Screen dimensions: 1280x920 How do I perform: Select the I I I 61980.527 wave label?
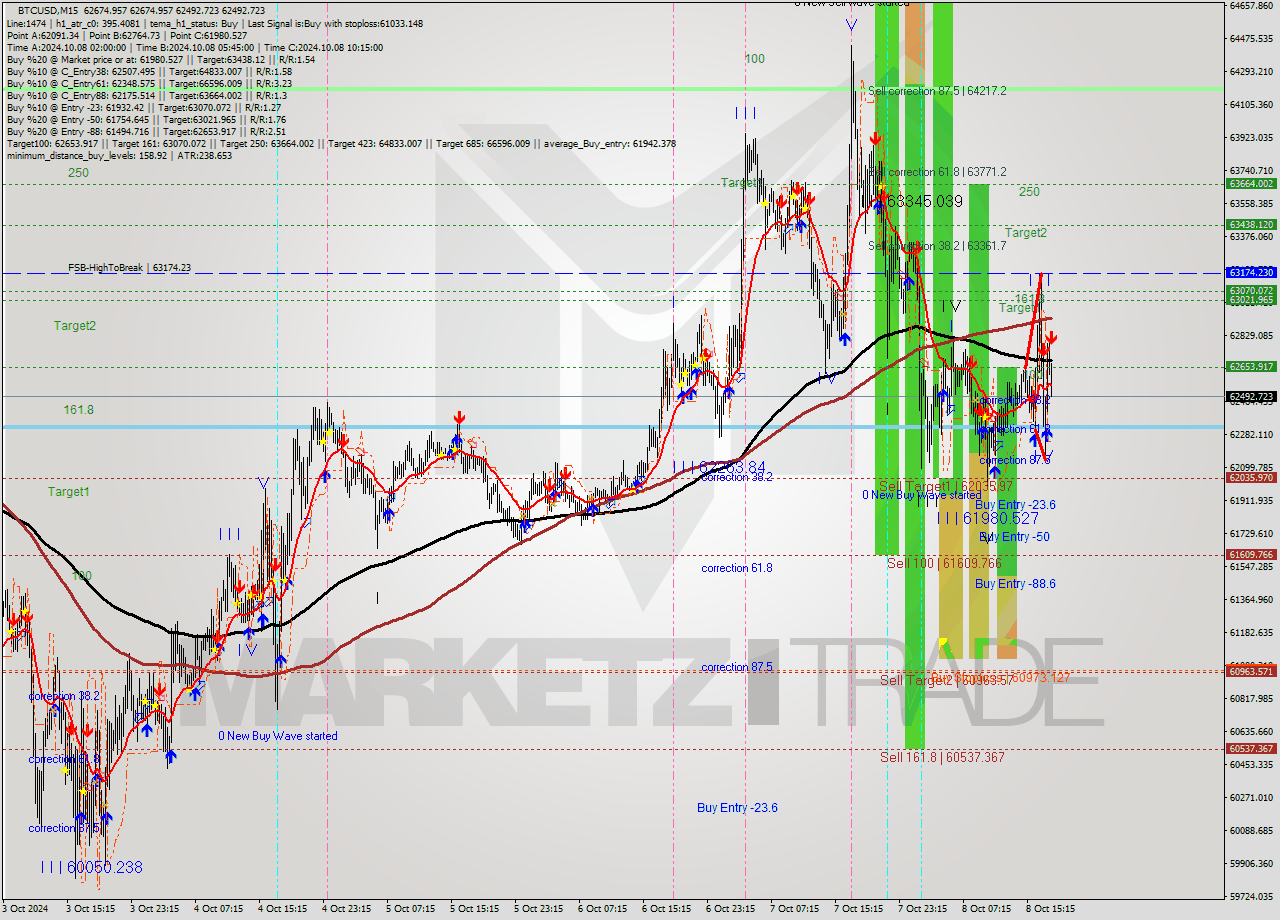point(988,518)
